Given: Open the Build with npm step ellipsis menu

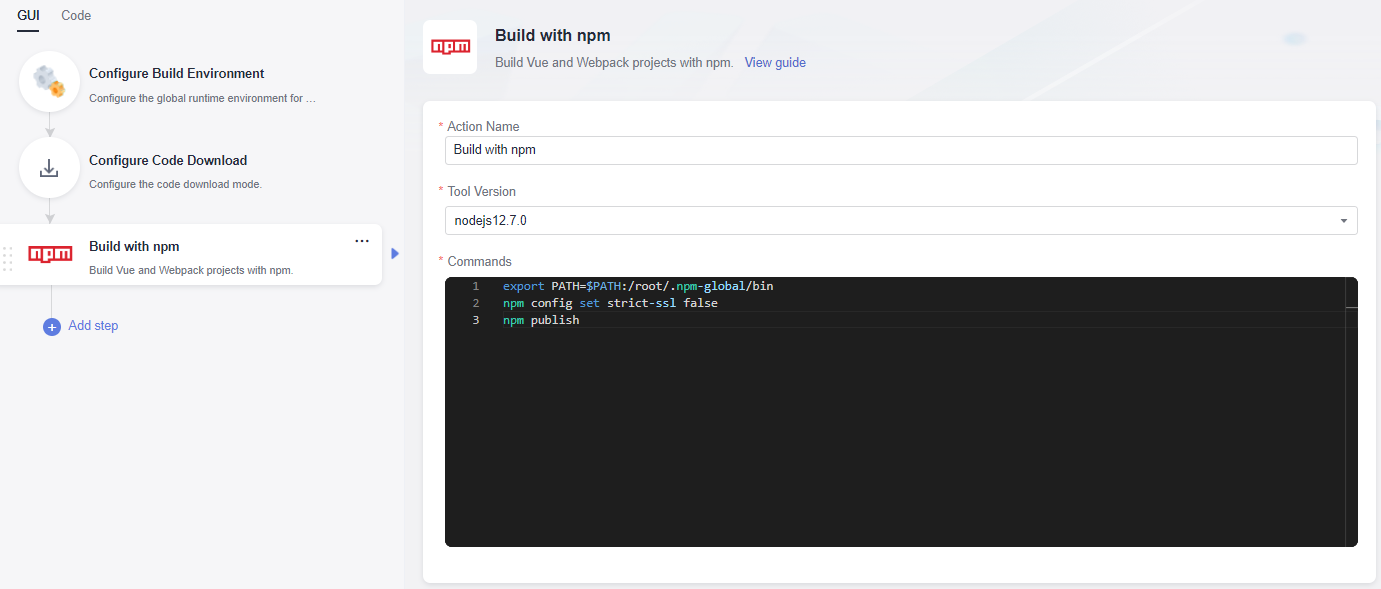Looking at the screenshot, I should pos(362,241).
